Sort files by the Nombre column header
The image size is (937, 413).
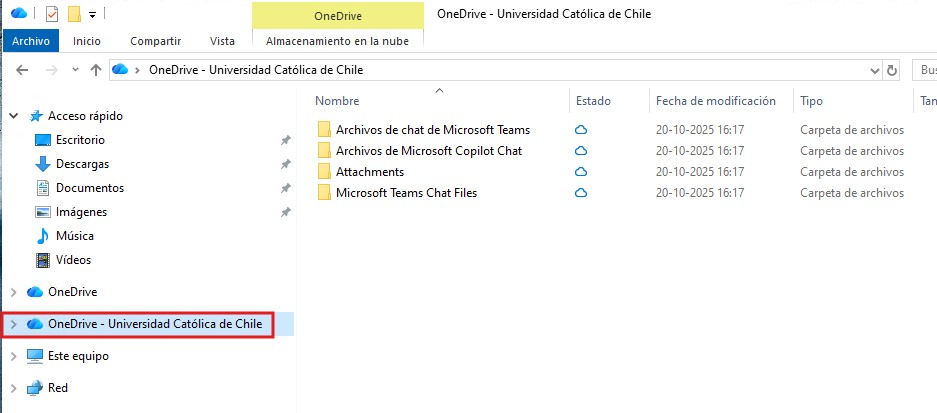tap(337, 101)
